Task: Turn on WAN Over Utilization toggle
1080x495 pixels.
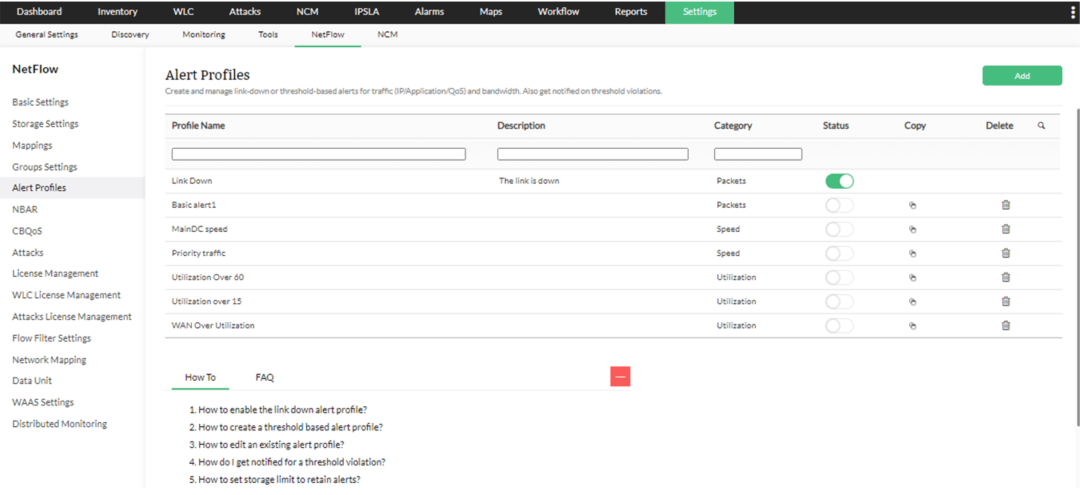Action: click(839, 325)
